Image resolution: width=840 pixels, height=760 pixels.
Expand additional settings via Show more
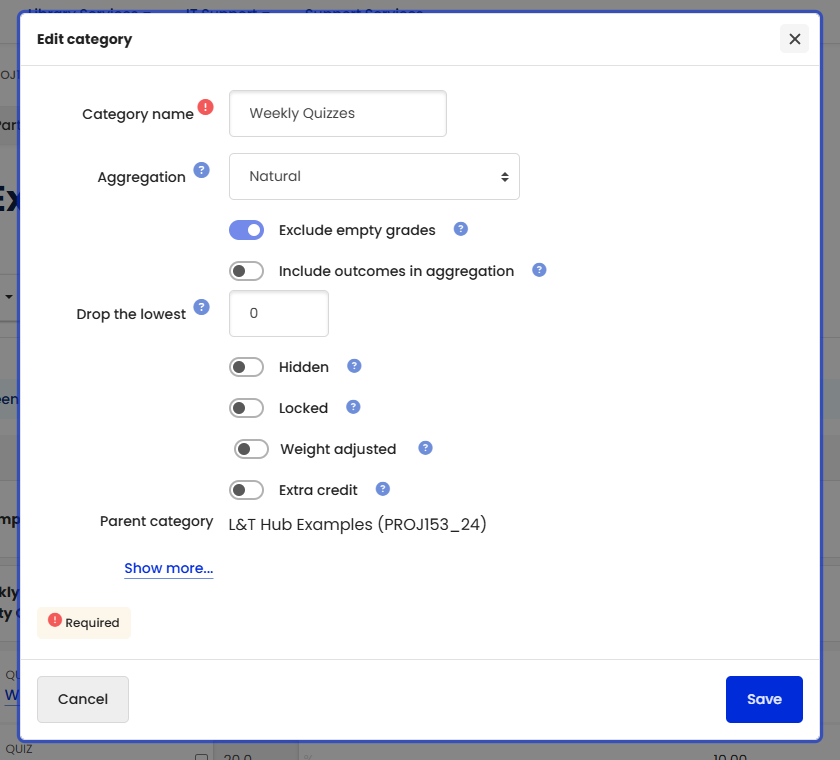pos(168,568)
